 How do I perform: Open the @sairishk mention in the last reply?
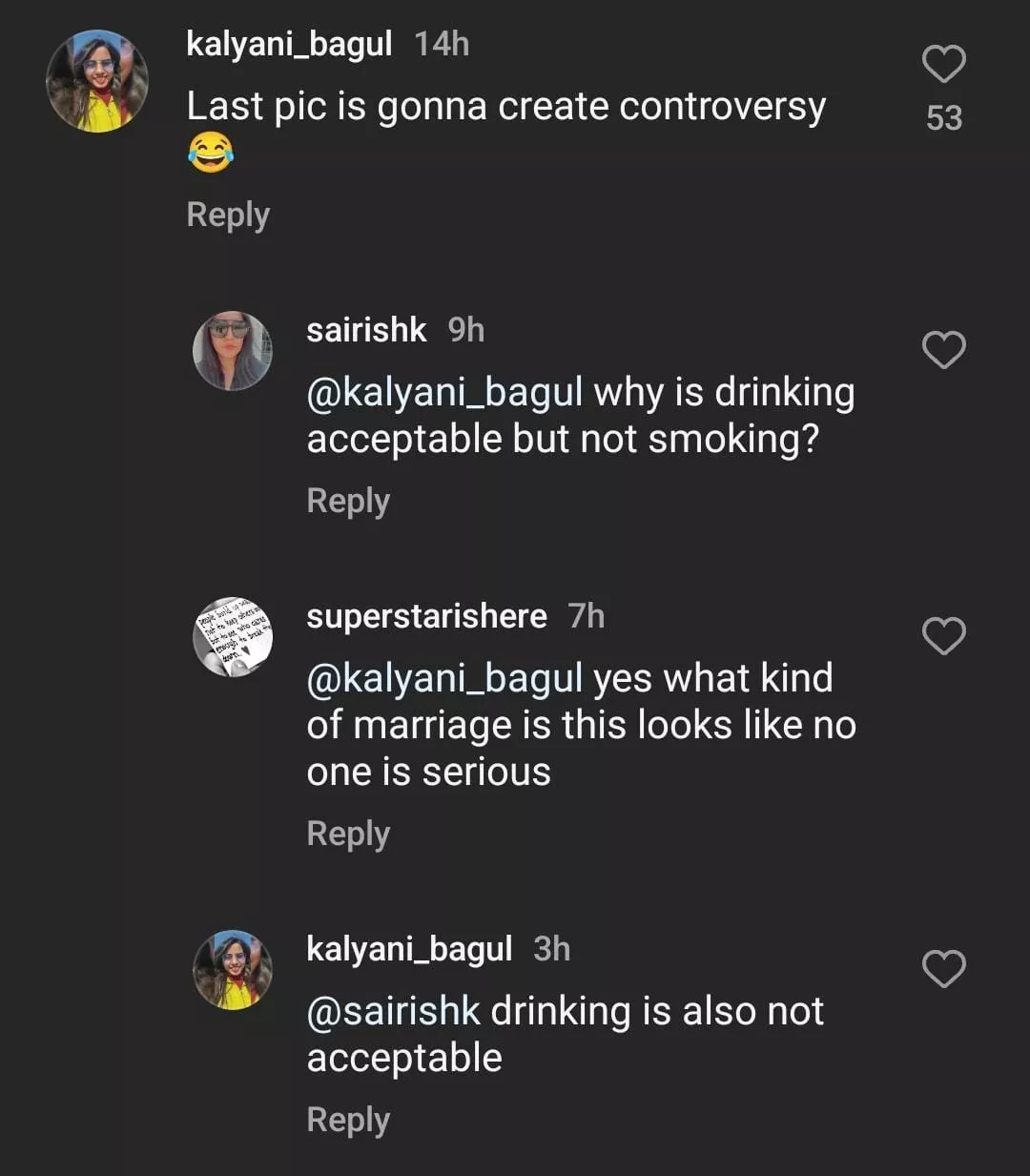(x=393, y=1012)
